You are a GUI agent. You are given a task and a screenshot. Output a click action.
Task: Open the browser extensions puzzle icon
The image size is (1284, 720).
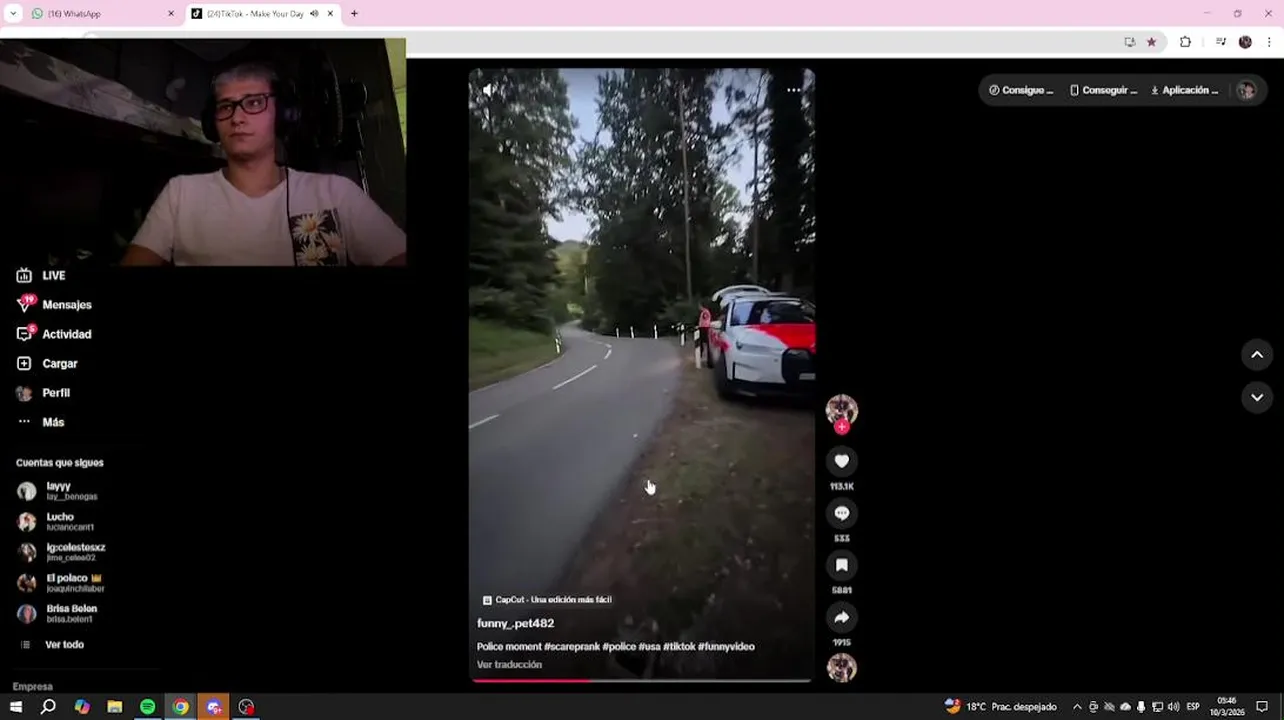point(1186,42)
